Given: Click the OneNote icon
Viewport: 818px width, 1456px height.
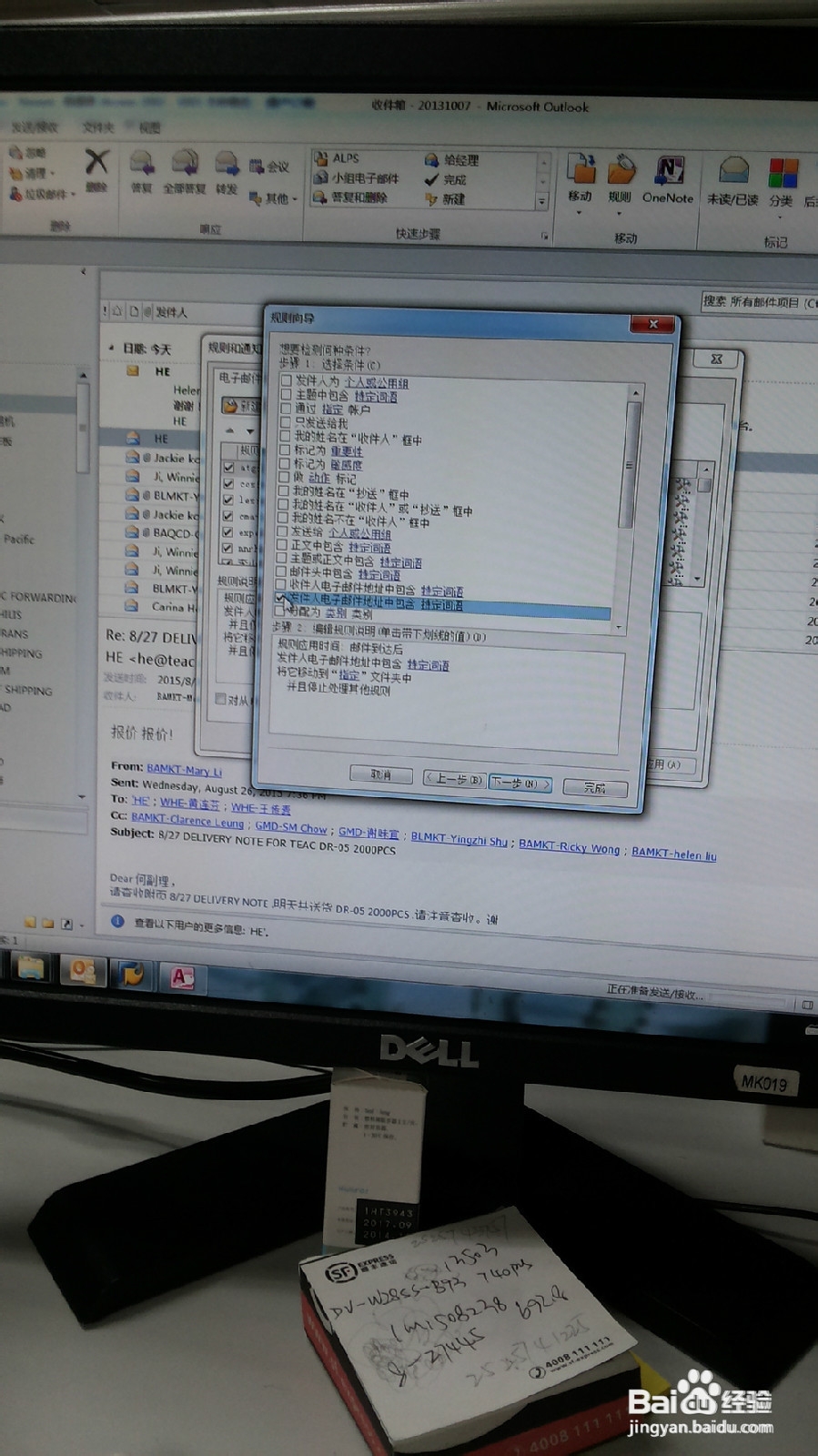Looking at the screenshot, I should (x=670, y=171).
